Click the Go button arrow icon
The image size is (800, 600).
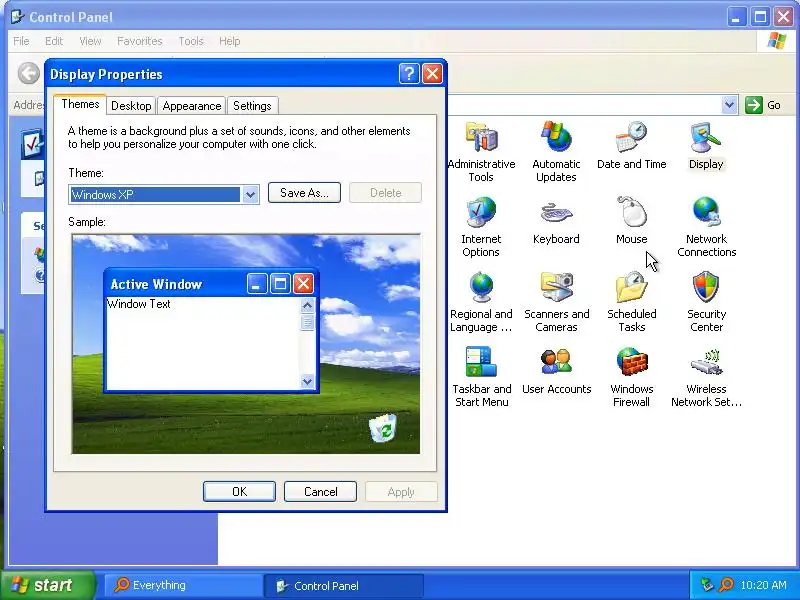(x=753, y=105)
